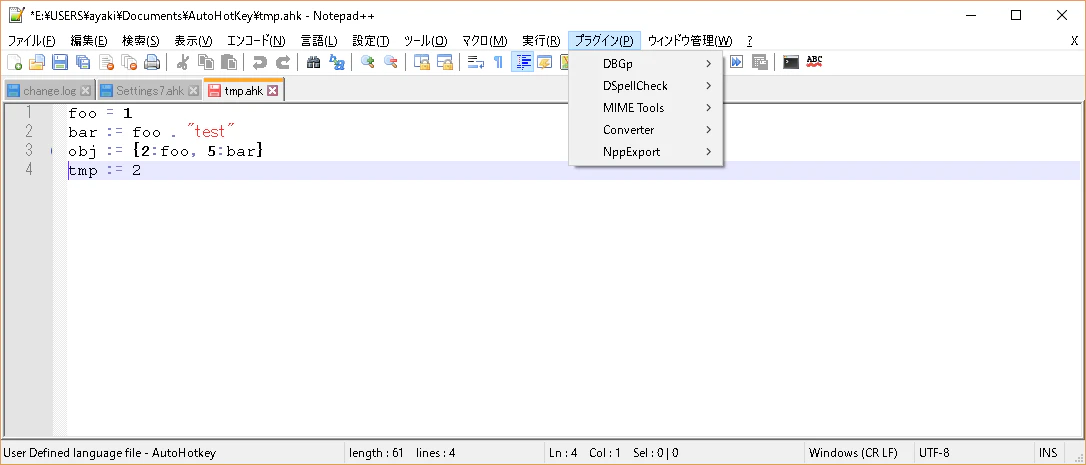Toggle INS insert mode in status bar
Screen dimensions: 1086x465
tap(1048, 453)
